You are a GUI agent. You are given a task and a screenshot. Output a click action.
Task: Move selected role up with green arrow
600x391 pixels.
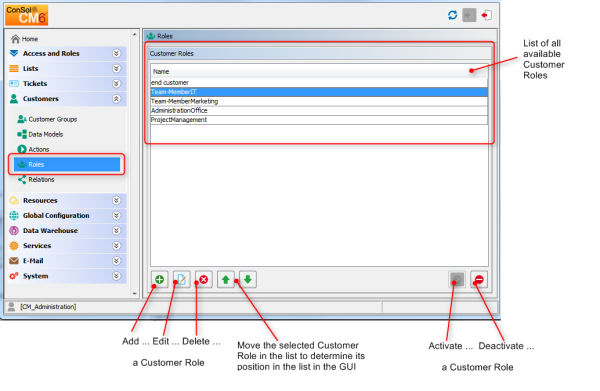point(226,280)
